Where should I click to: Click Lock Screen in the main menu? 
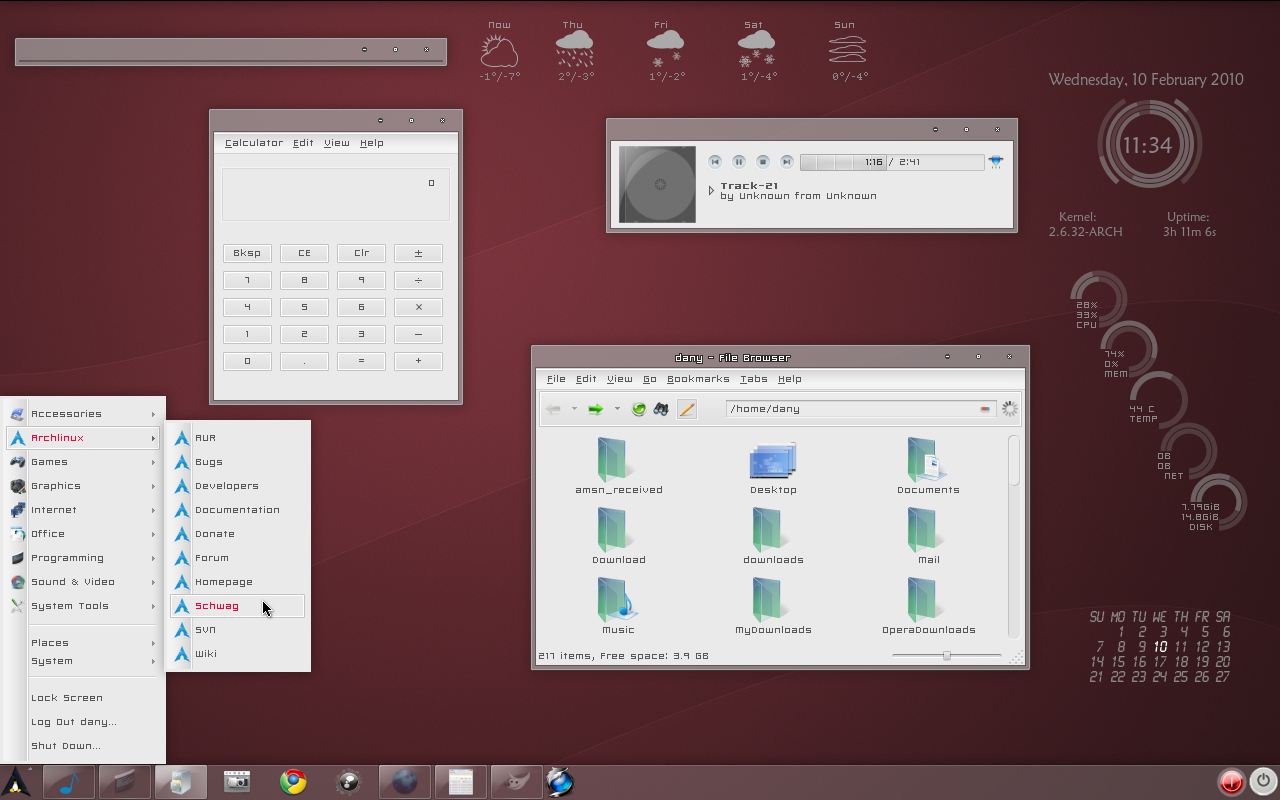84,698
